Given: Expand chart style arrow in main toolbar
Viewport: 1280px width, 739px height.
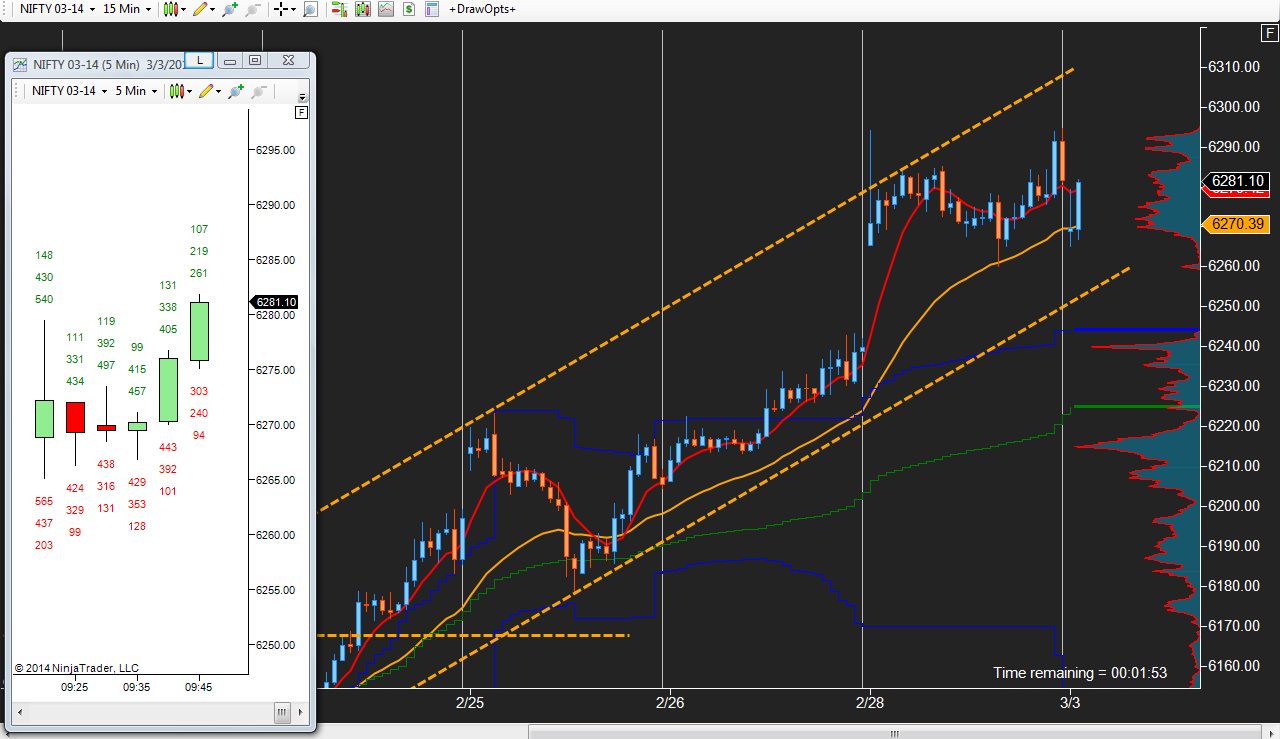Looking at the screenshot, I should 186,9.
